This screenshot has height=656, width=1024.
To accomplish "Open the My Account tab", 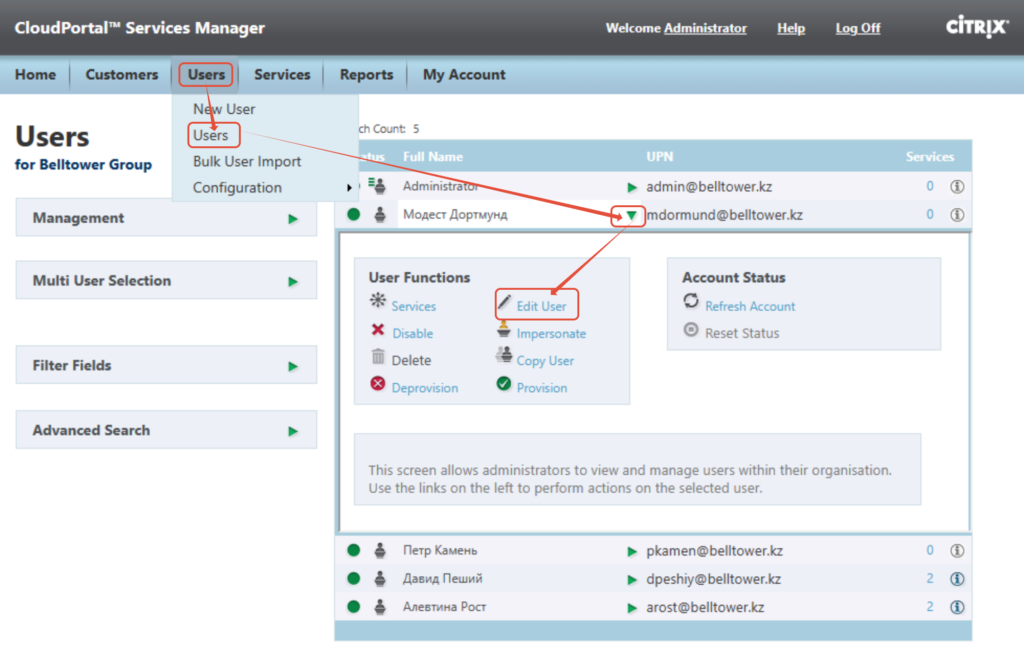I will click(x=464, y=74).
